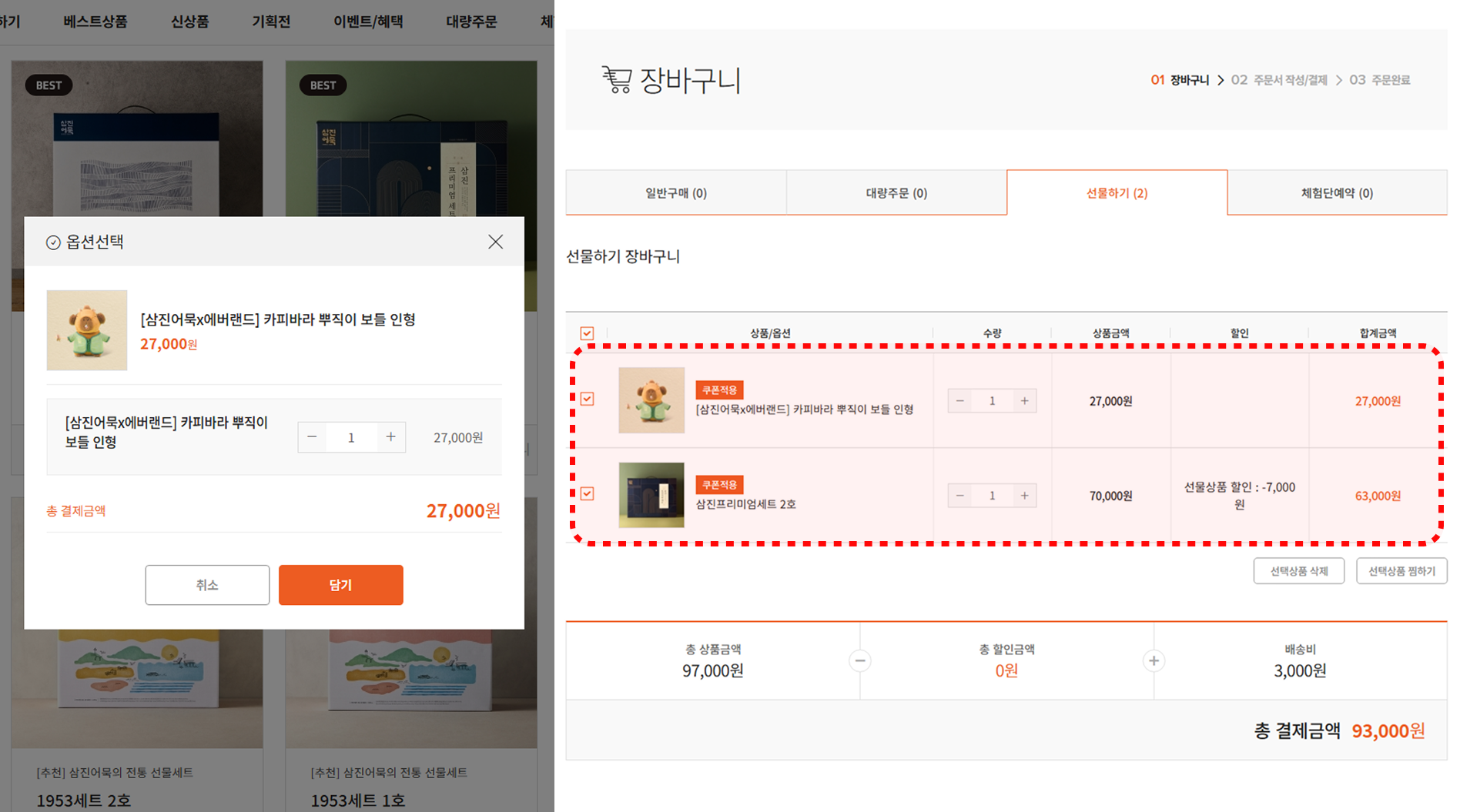Click the minus circle icon after 총 상품금액
Screen dimensions: 1460x812
point(860,660)
